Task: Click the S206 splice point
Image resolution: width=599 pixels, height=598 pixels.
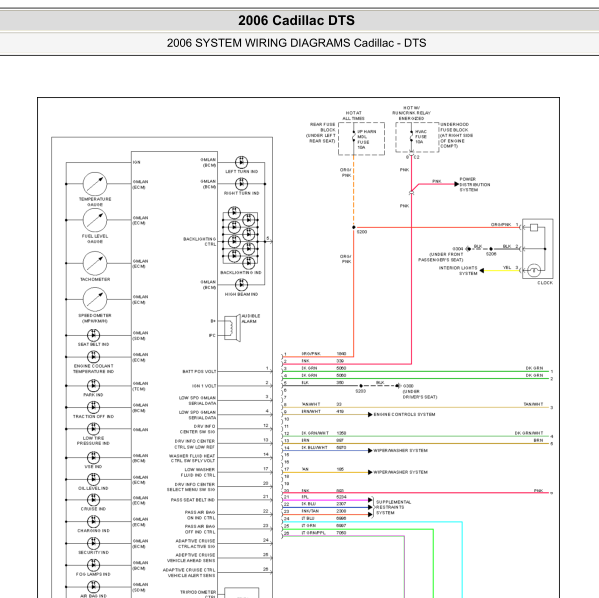Action: (x=491, y=249)
